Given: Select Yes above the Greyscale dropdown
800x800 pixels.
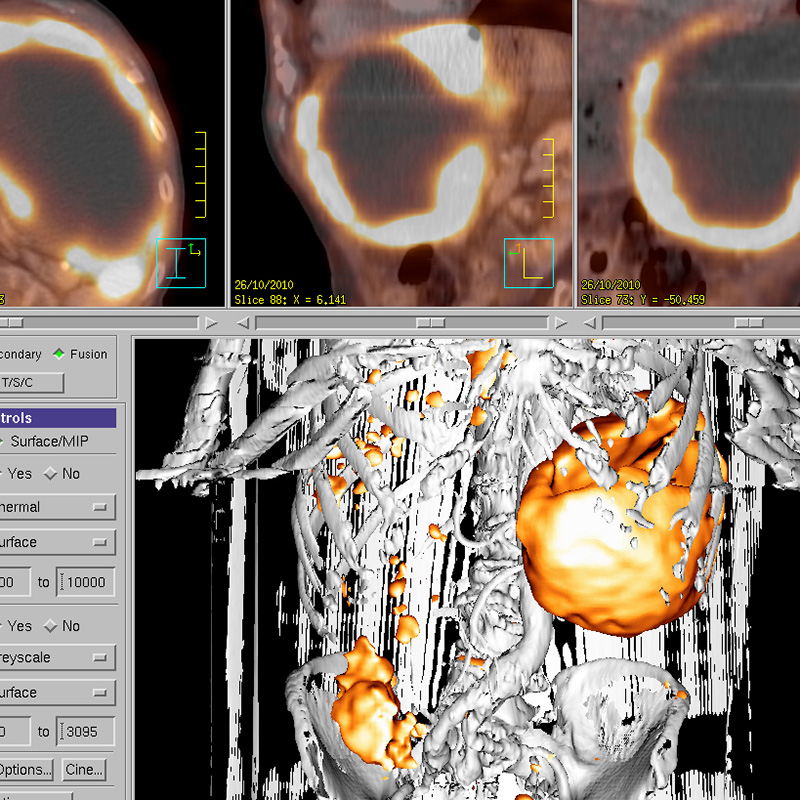Looking at the screenshot, I should click(x=16, y=626).
